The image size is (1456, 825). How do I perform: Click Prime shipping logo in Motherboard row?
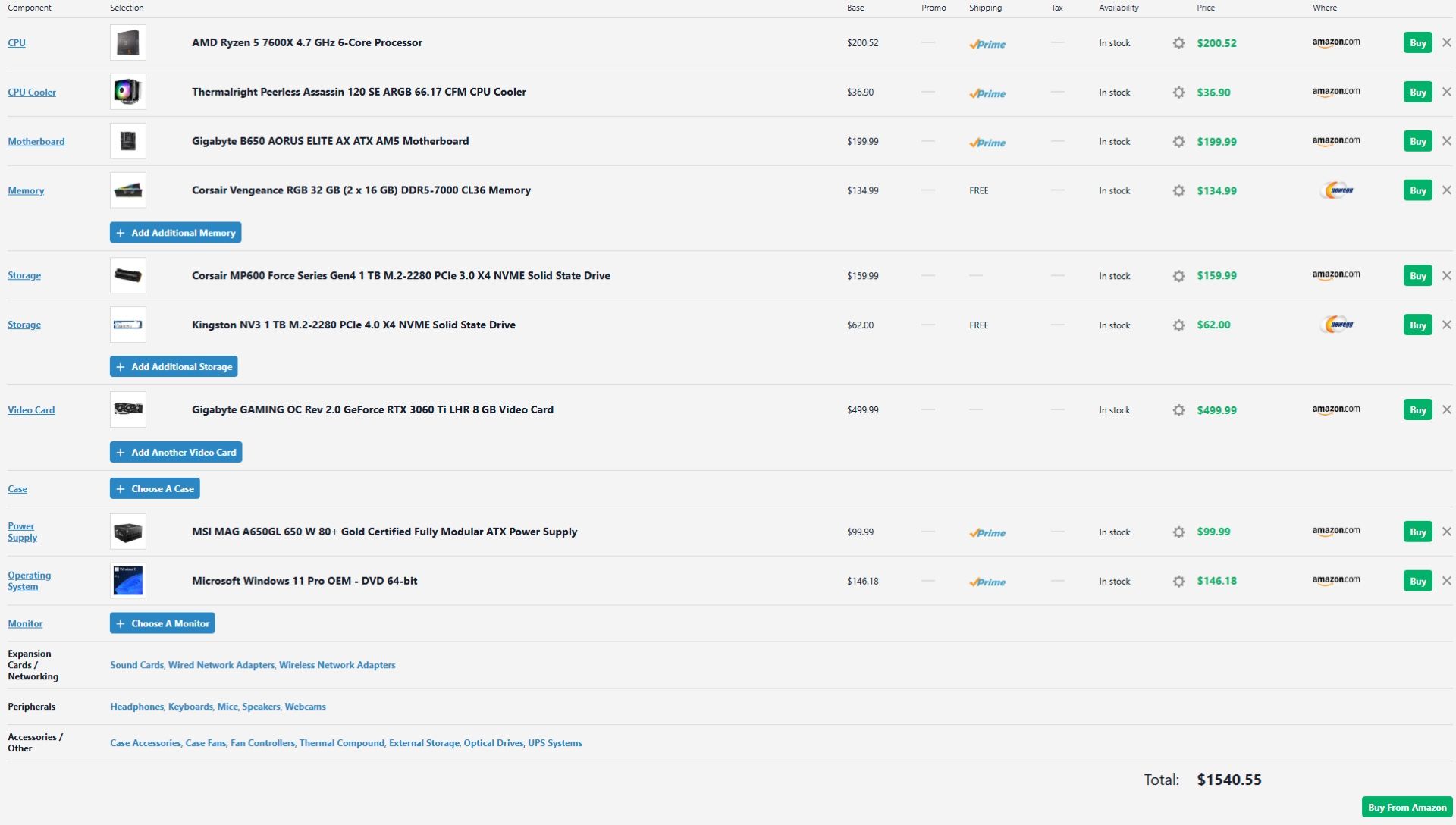(987, 143)
